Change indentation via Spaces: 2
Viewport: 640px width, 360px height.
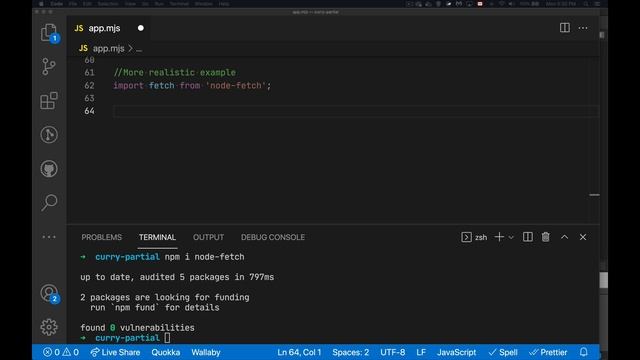[x=351, y=352]
